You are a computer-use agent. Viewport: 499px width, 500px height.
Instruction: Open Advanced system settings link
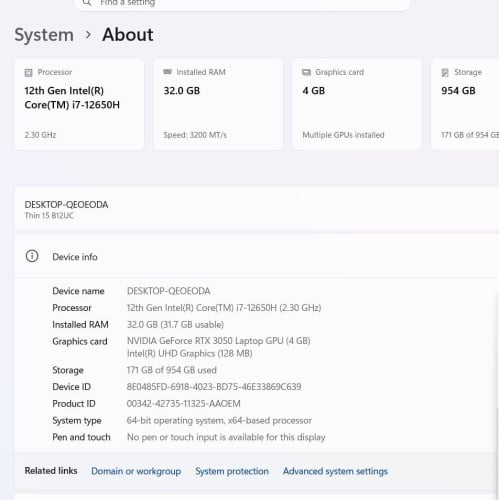coord(335,471)
